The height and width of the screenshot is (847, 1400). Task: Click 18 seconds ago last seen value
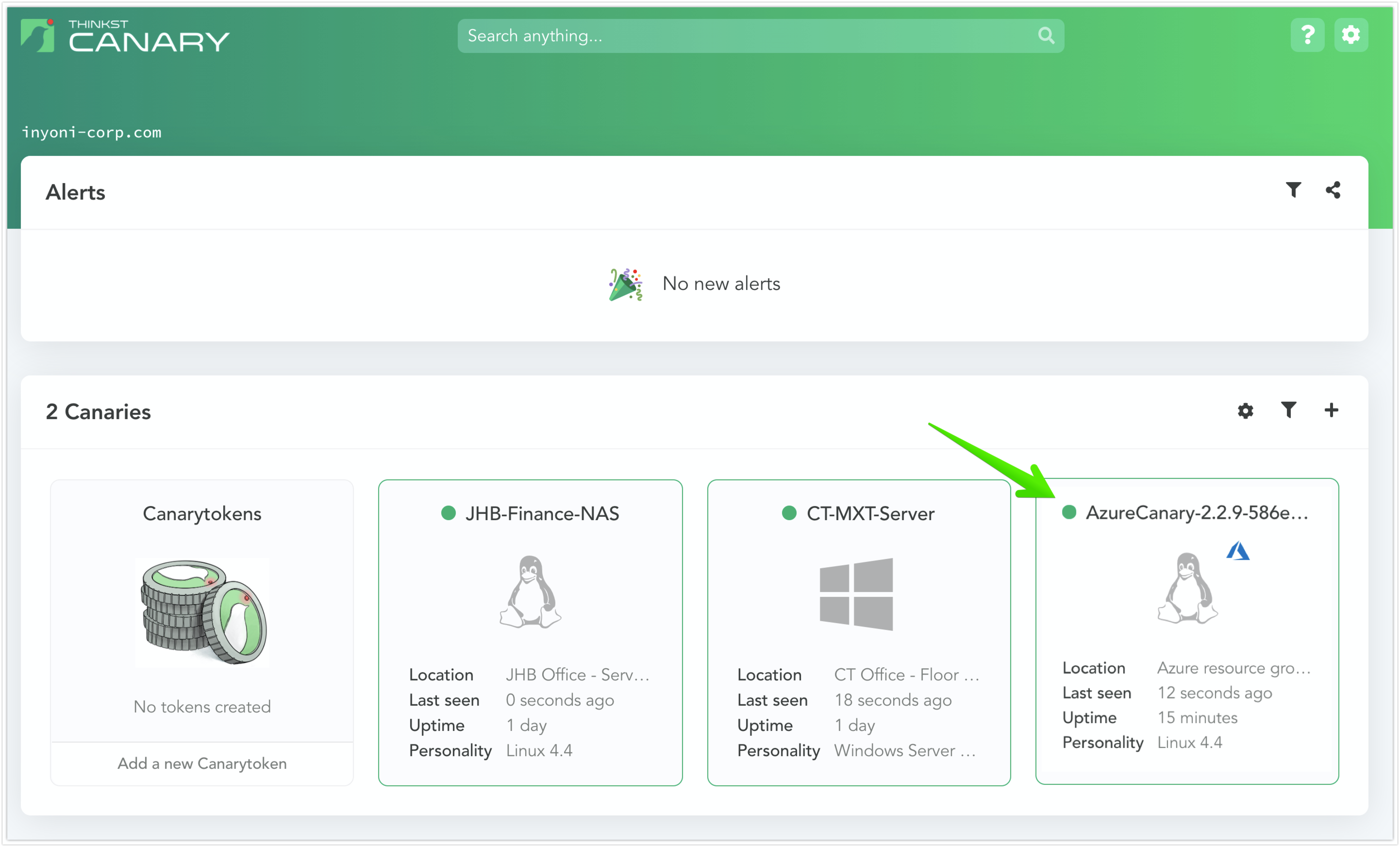click(x=893, y=700)
